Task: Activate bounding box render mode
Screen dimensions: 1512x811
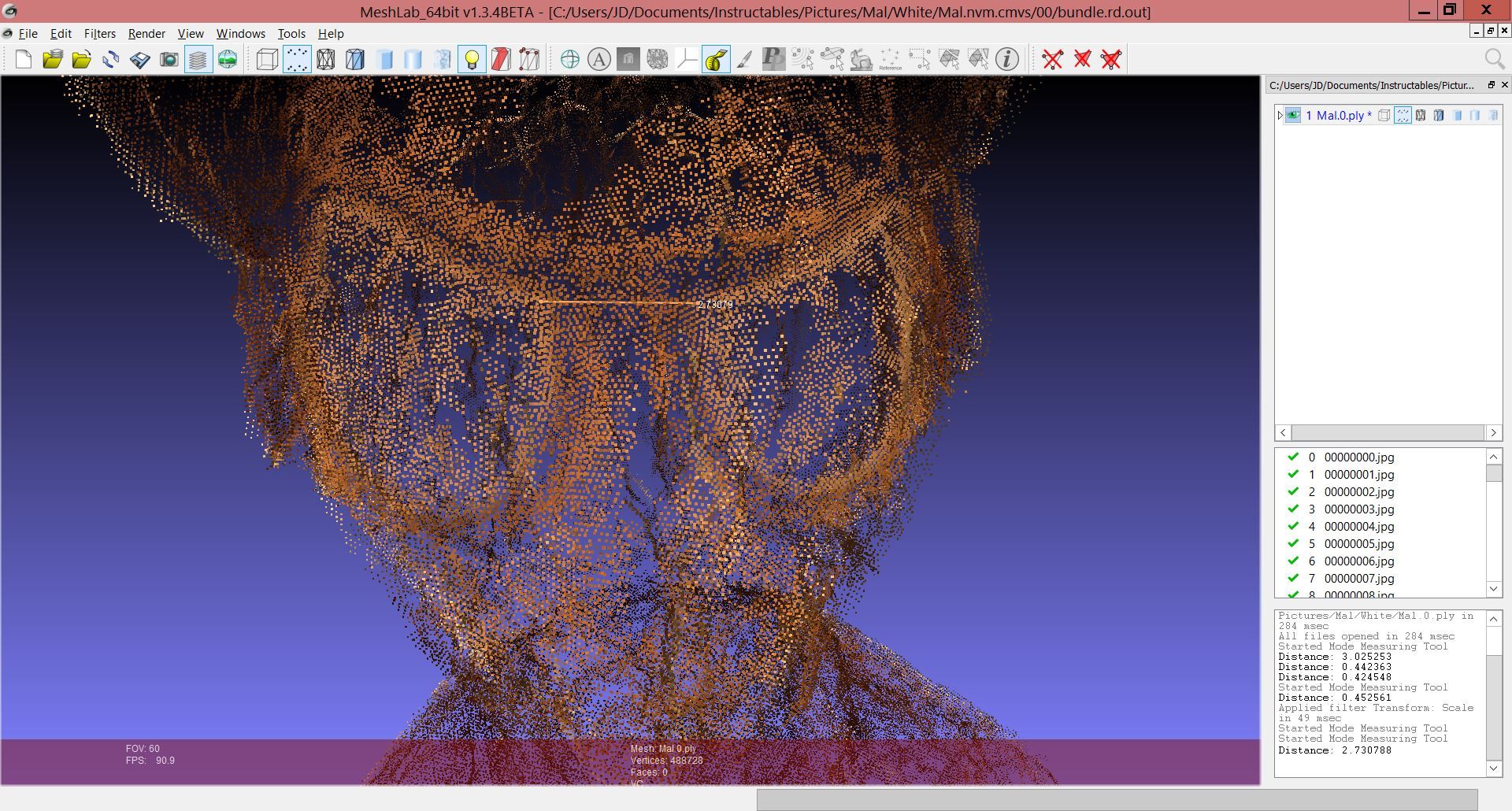Action: pos(266,59)
